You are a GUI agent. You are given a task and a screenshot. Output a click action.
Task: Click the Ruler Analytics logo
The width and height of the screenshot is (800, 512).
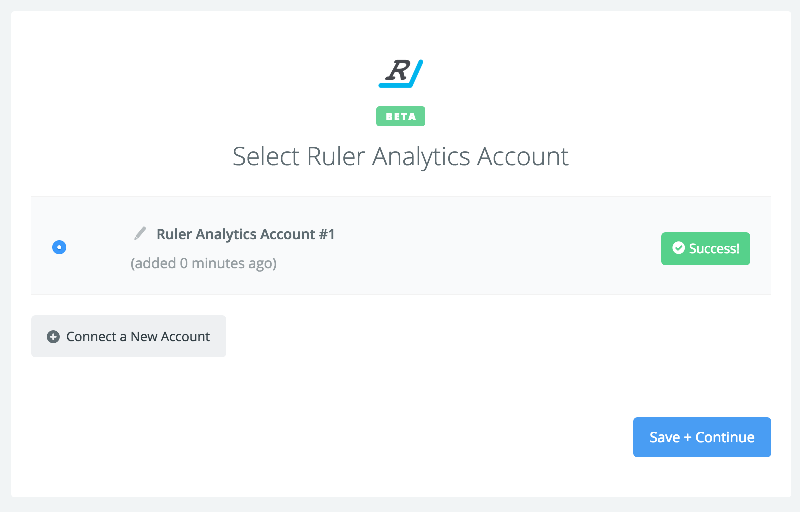401,73
